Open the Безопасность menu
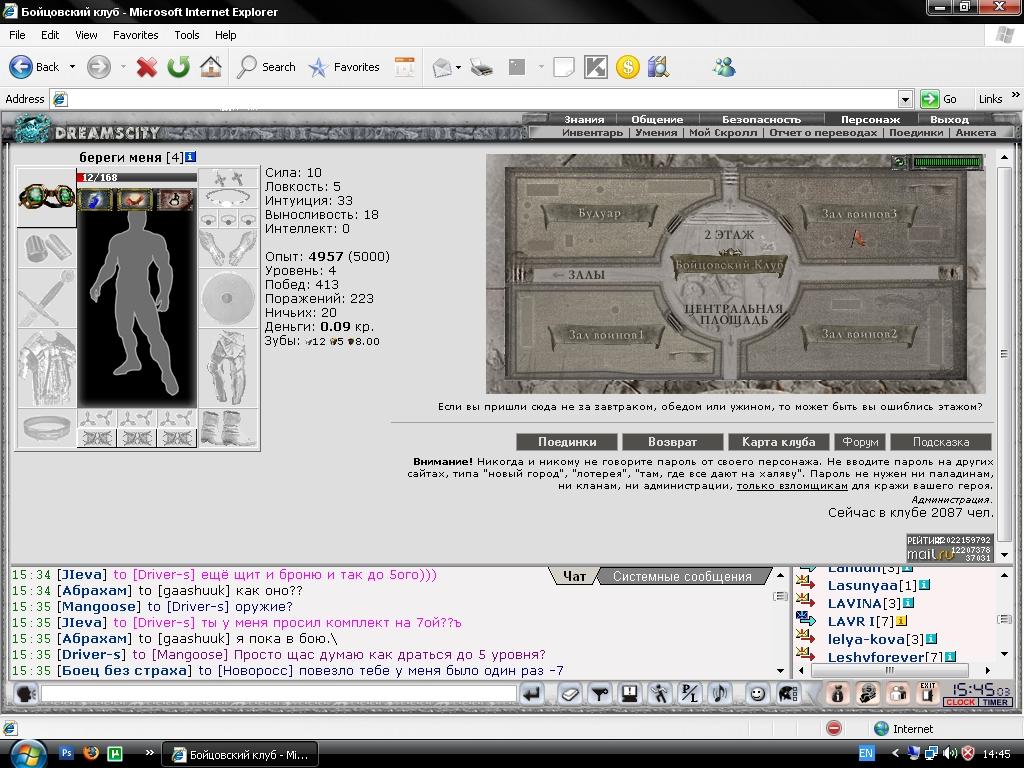Viewport: 1024px width, 768px height. 761,120
